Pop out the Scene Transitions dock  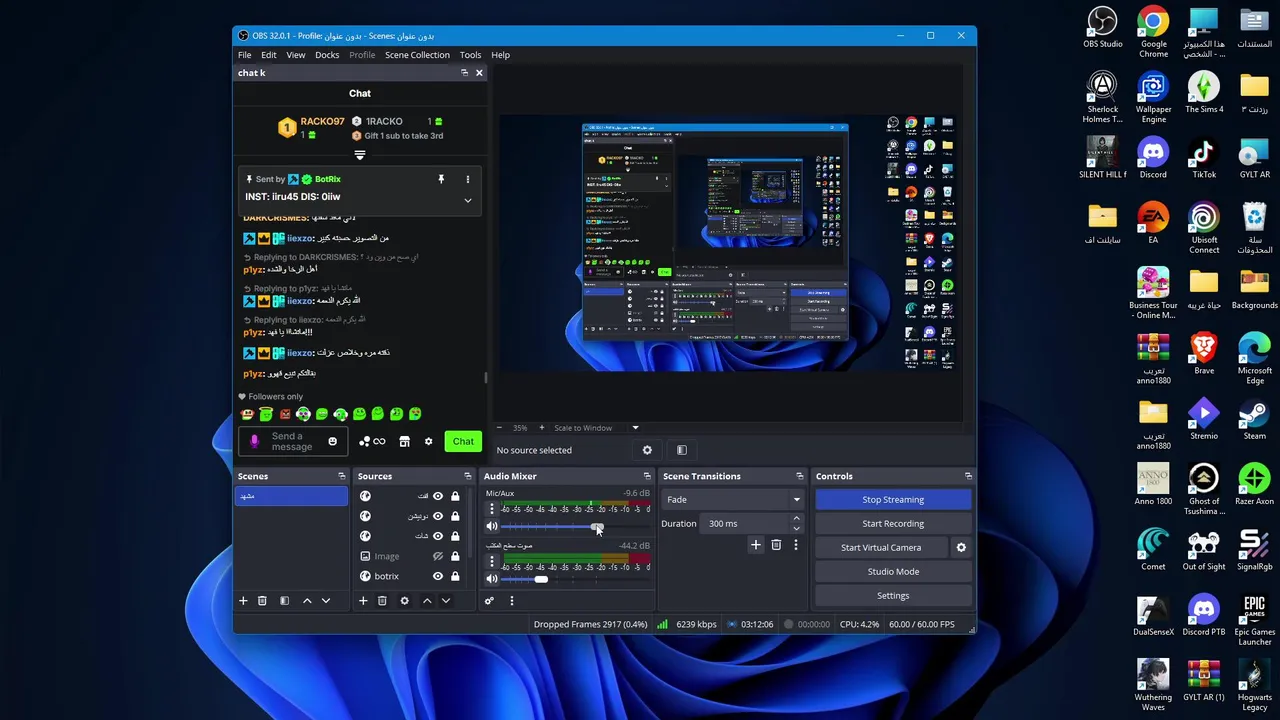click(799, 476)
